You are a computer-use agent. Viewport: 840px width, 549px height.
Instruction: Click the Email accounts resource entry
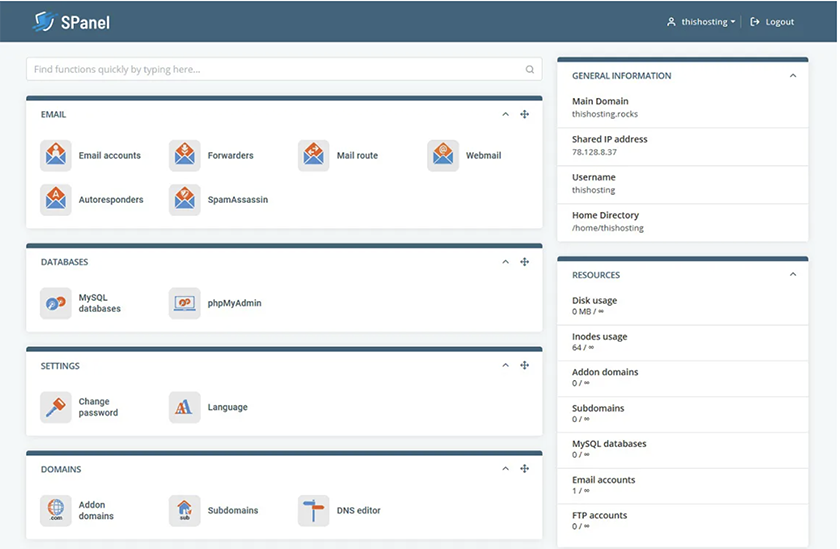[x=682, y=485]
